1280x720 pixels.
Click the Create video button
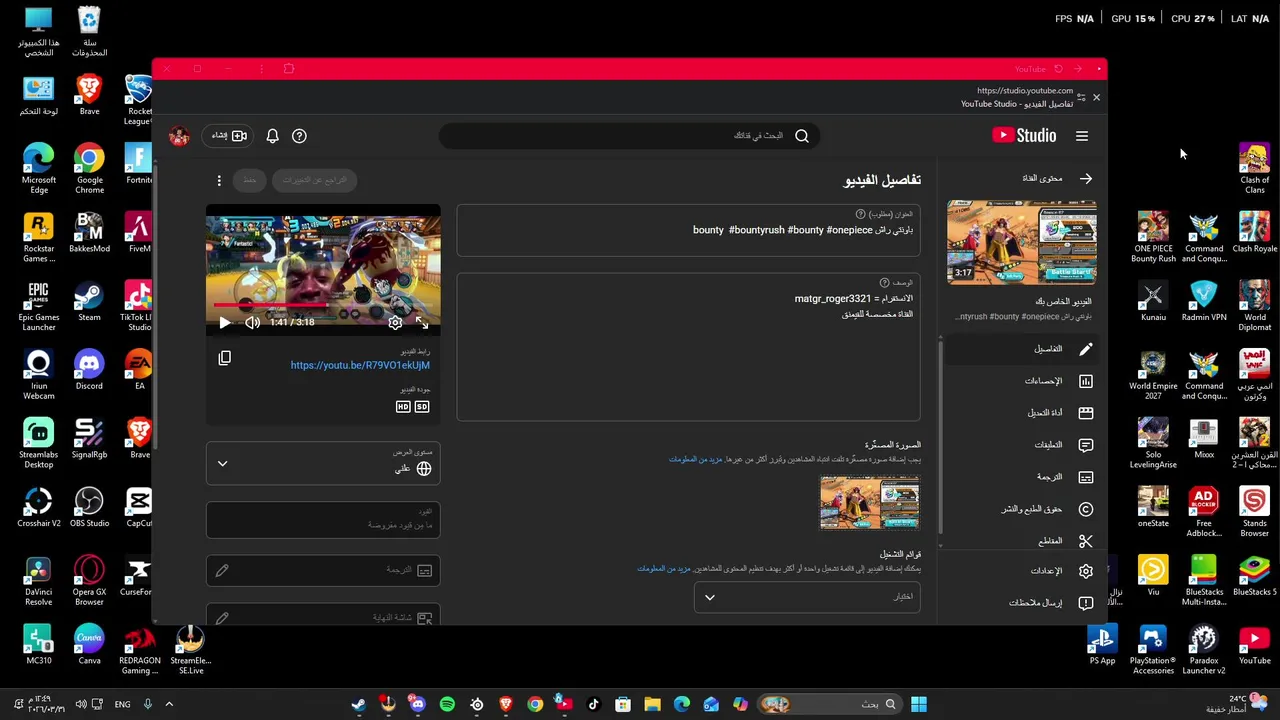point(229,136)
